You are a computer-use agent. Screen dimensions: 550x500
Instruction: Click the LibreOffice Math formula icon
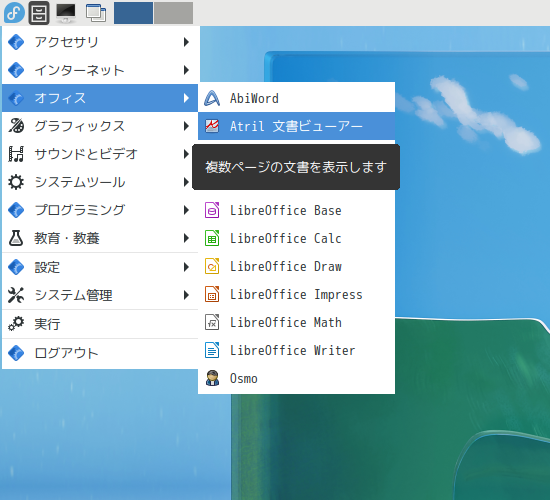(212, 322)
